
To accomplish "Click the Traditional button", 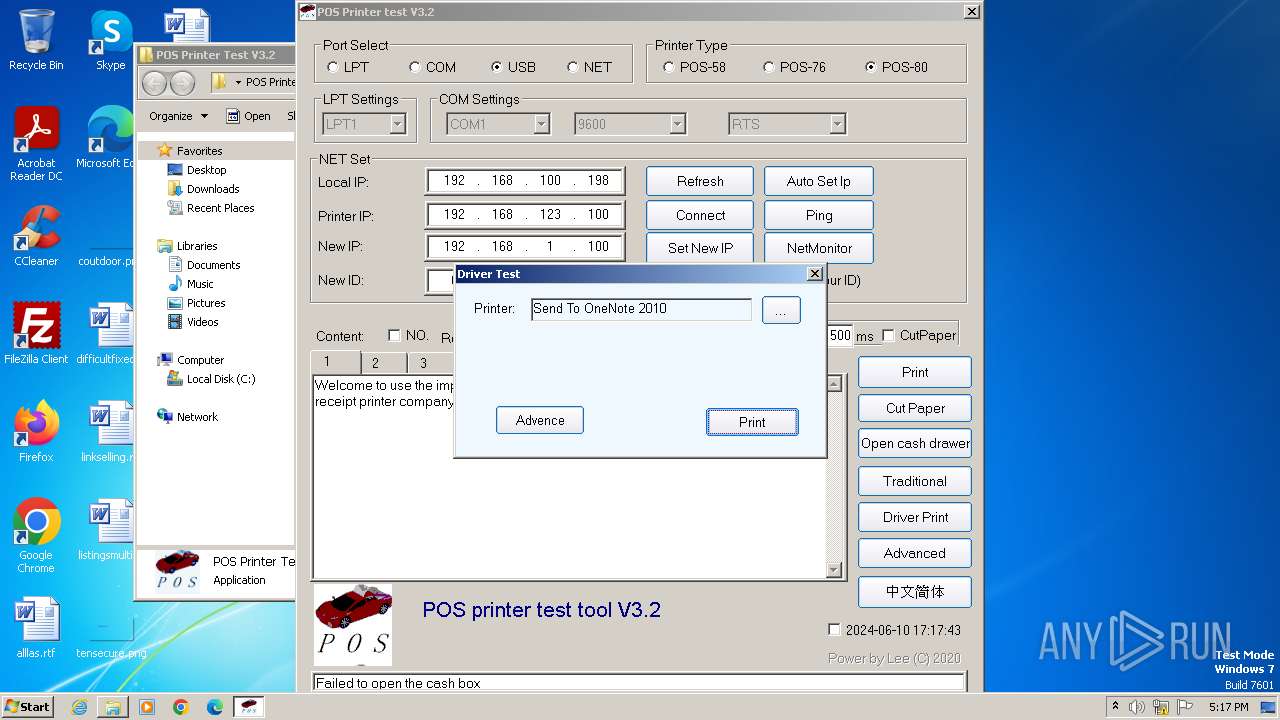I will (x=914, y=481).
